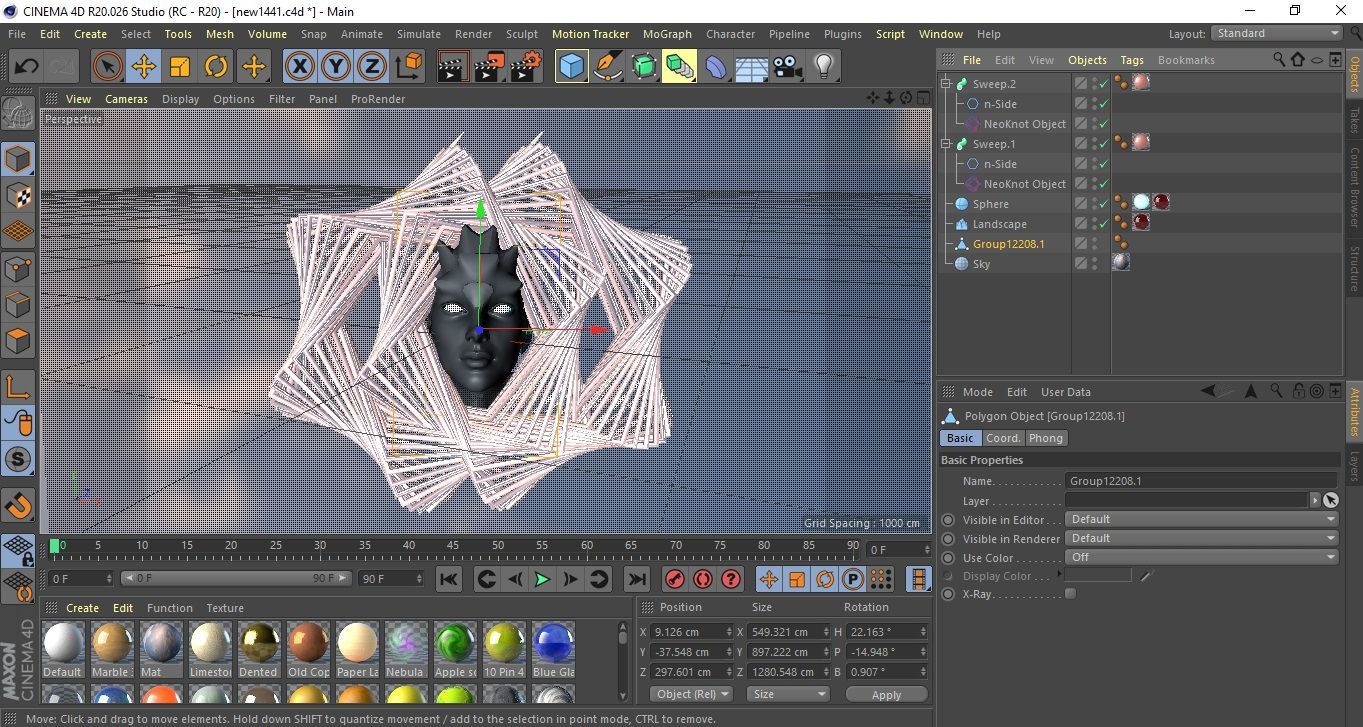Open the MoGraph menu
Image resolution: width=1363 pixels, height=727 pixels.
click(667, 34)
